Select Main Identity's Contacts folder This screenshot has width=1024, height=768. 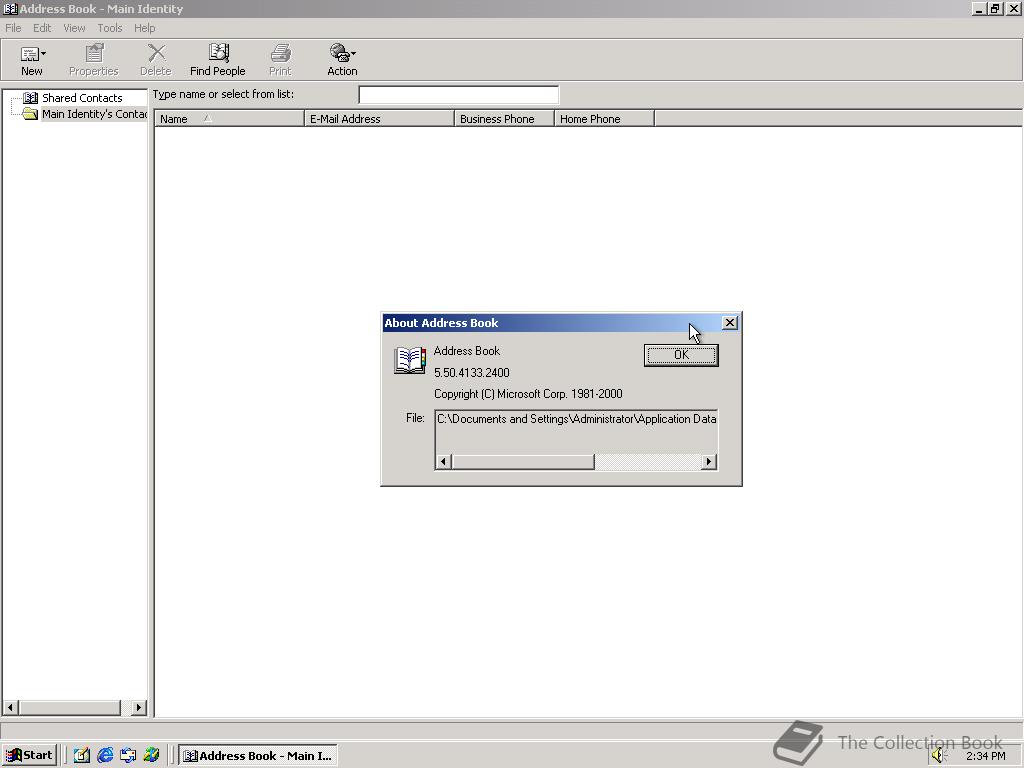coord(94,114)
